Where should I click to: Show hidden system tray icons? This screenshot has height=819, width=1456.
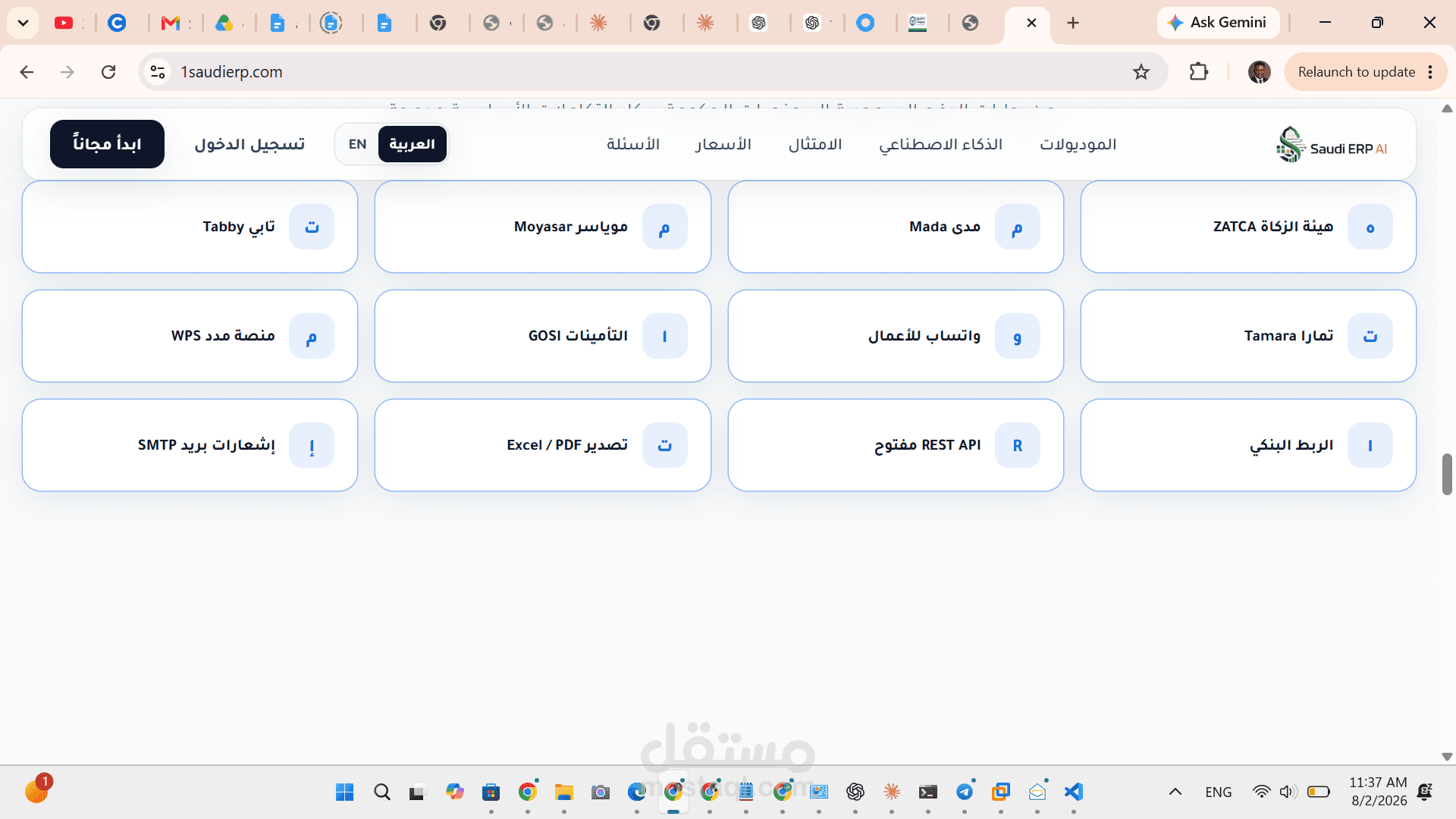click(x=1175, y=792)
